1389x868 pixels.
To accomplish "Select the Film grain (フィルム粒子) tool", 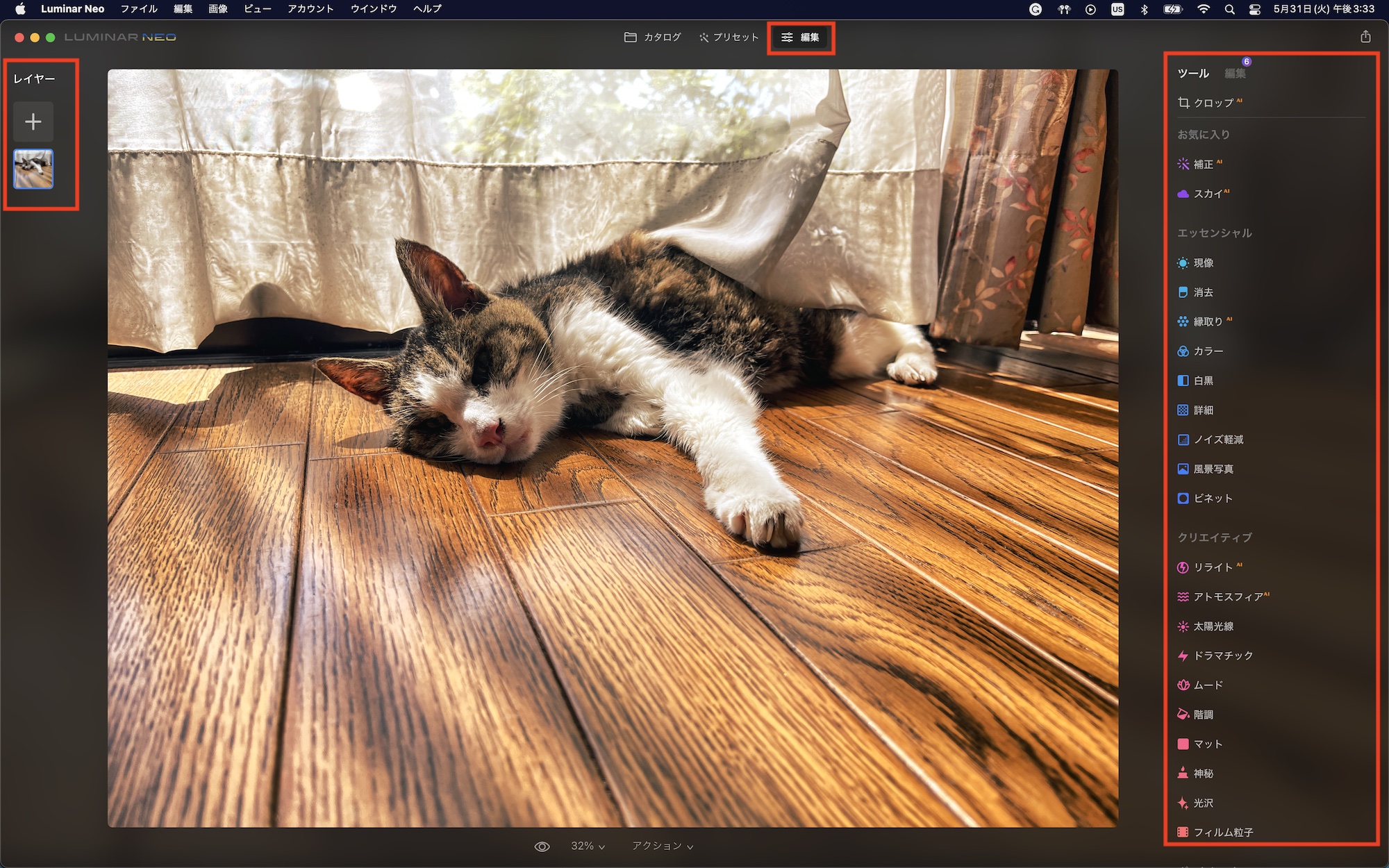I will click(1222, 832).
